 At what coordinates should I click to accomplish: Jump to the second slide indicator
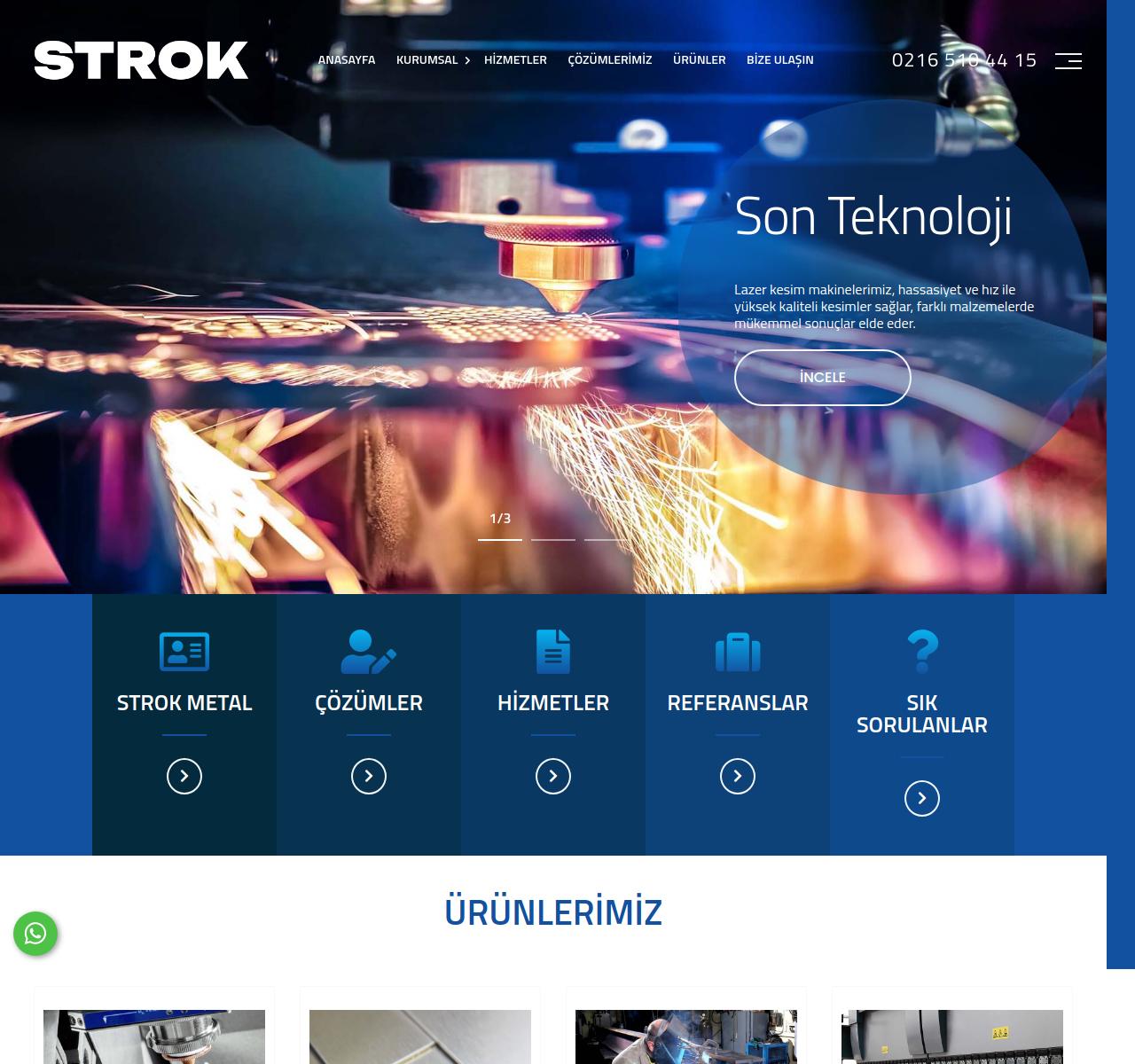point(553,538)
